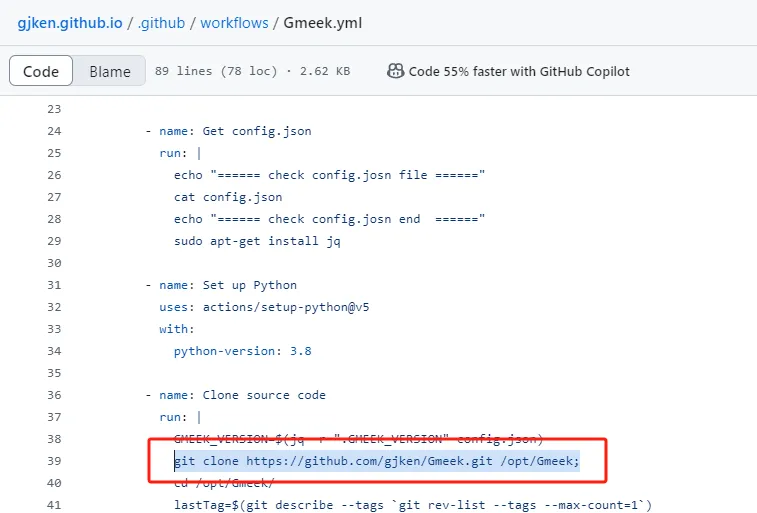Click line number 41 in the gutter
Screen dimensions: 757x513
point(54,505)
